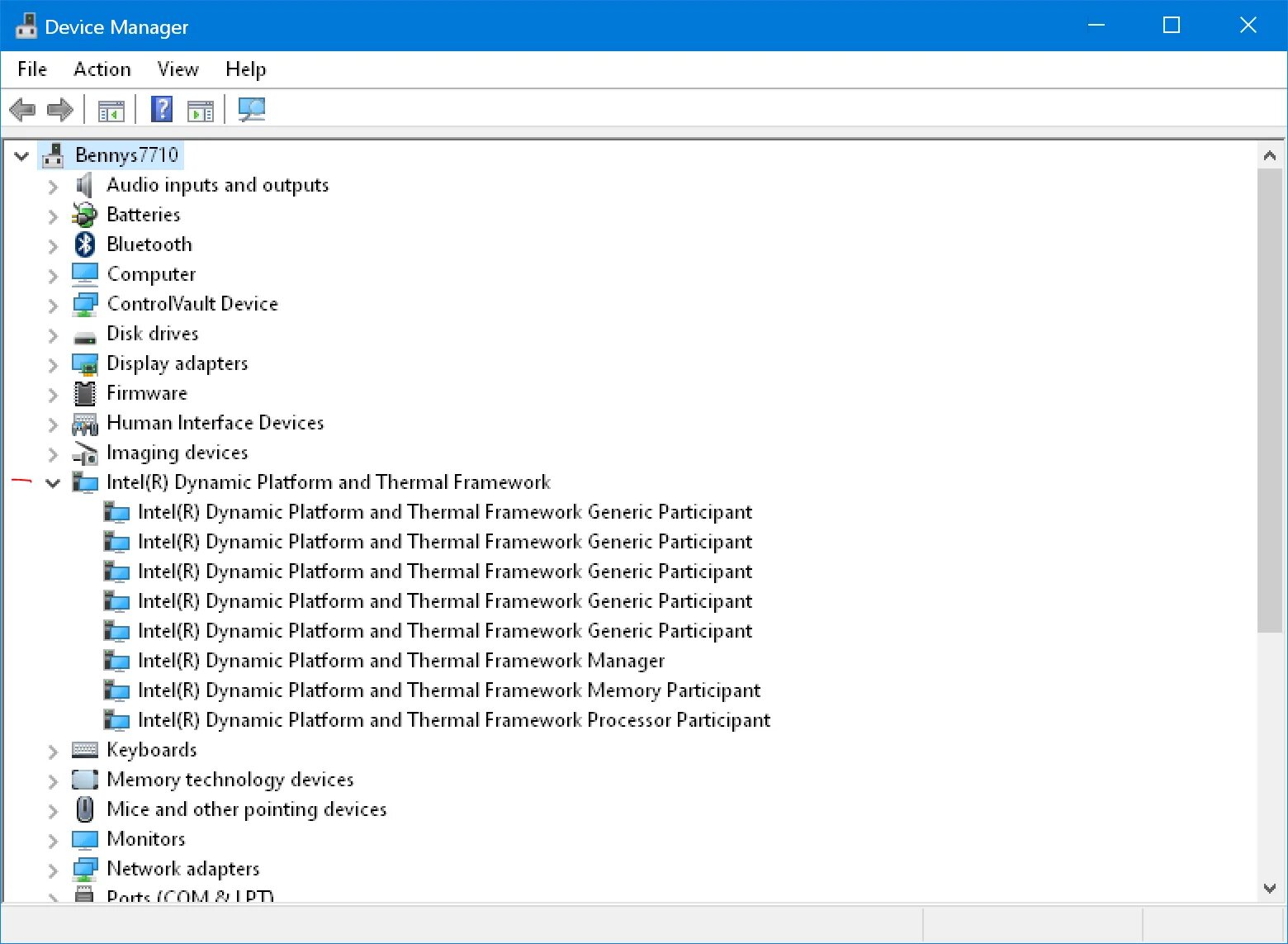The height and width of the screenshot is (944, 1288).
Task: Click the Batteries category icon
Action: 84,215
